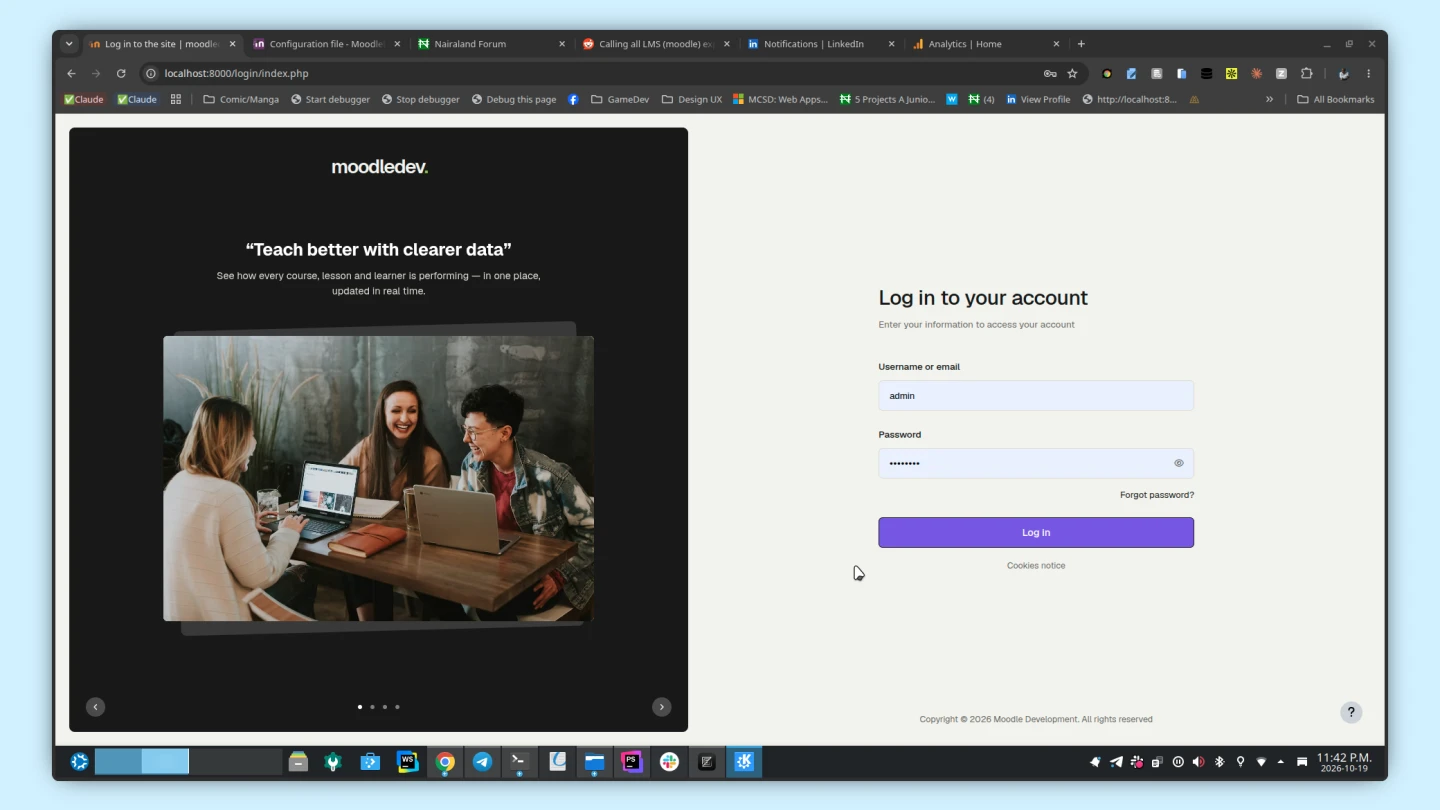The image size is (1440, 810).
Task: Open the terminal from the taskbar
Action: (519, 762)
